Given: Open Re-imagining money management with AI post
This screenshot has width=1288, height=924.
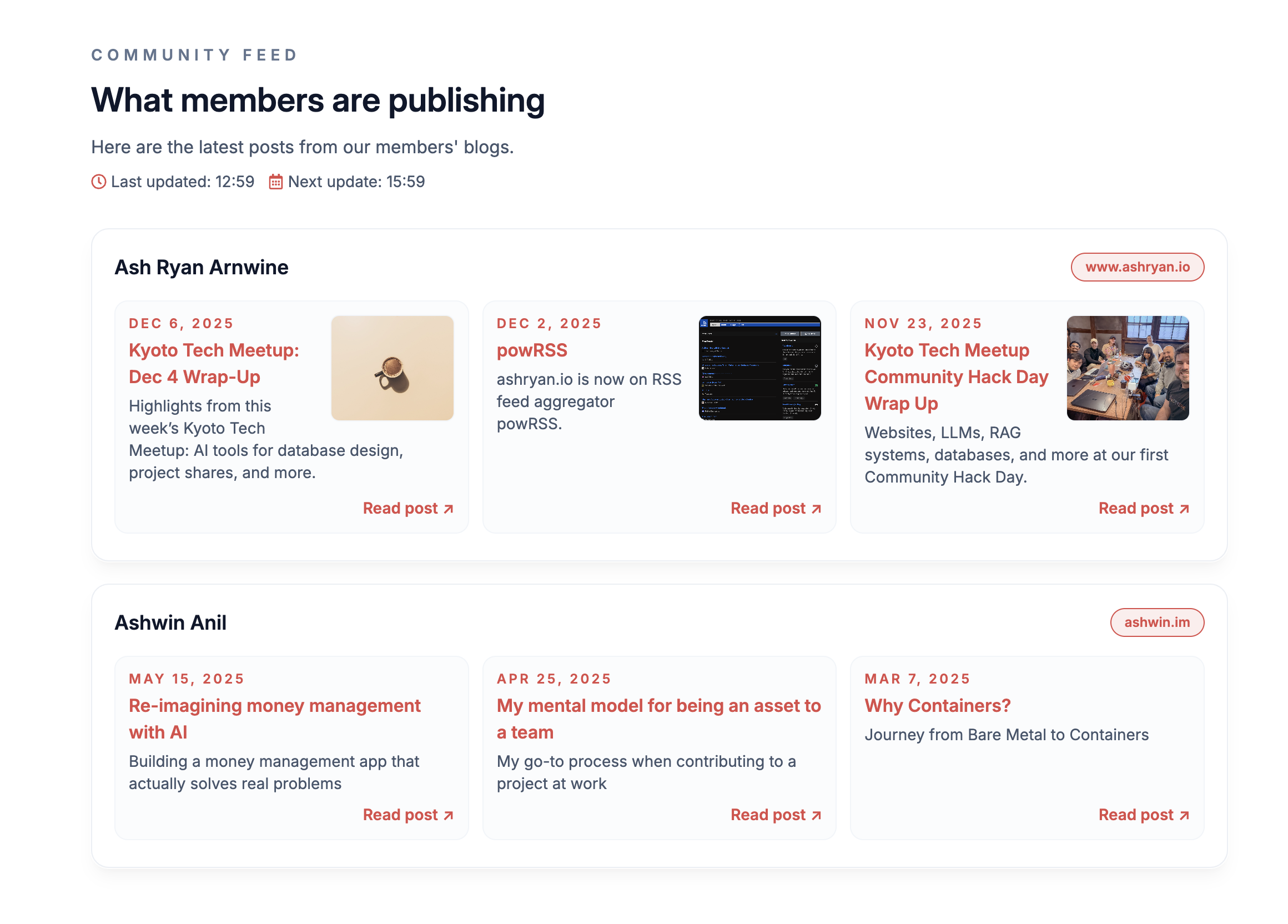Looking at the screenshot, I should click(274, 719).
